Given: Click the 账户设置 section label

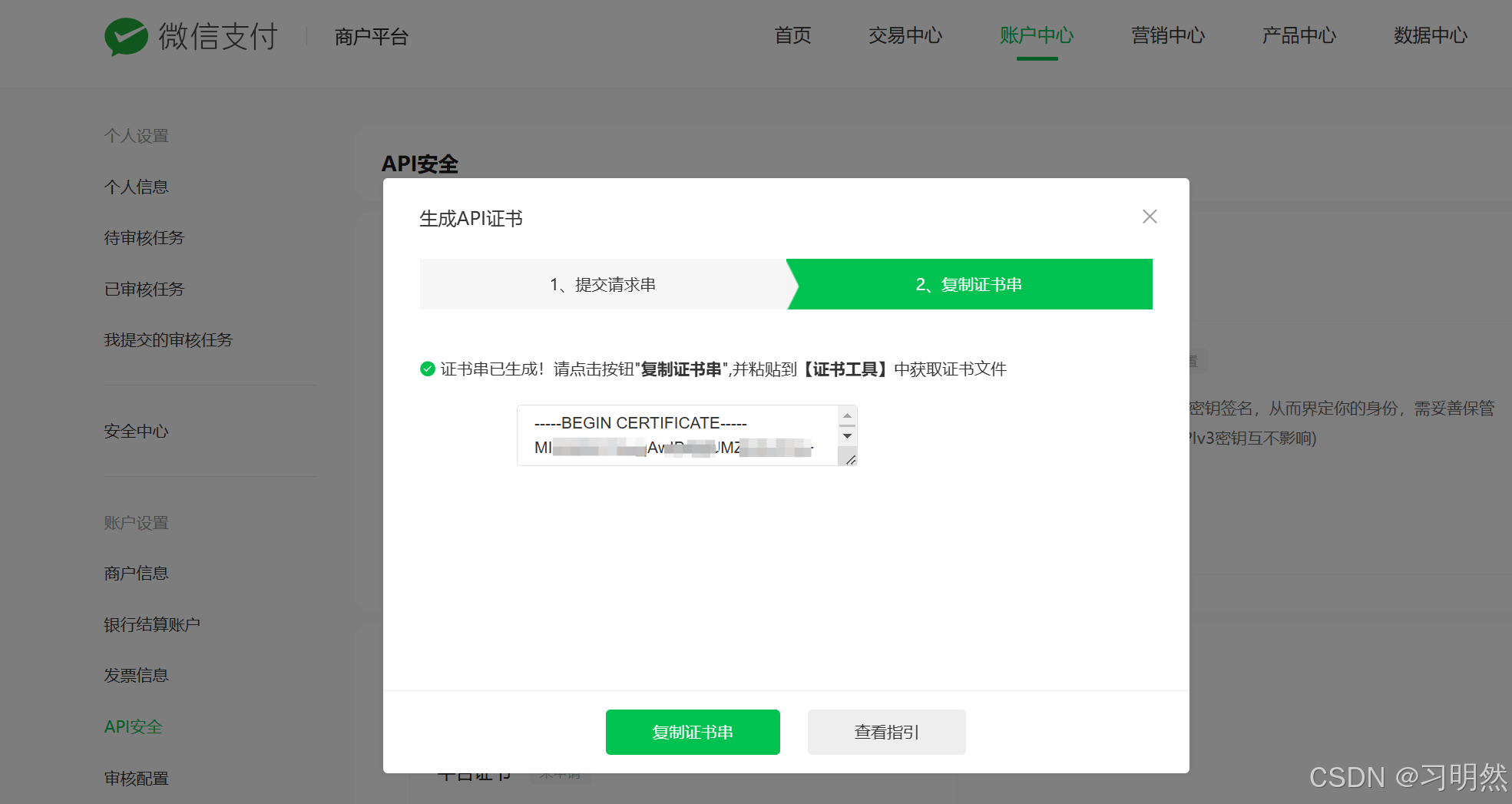Looking at the screenshot, I should click(x=137, y=523).
